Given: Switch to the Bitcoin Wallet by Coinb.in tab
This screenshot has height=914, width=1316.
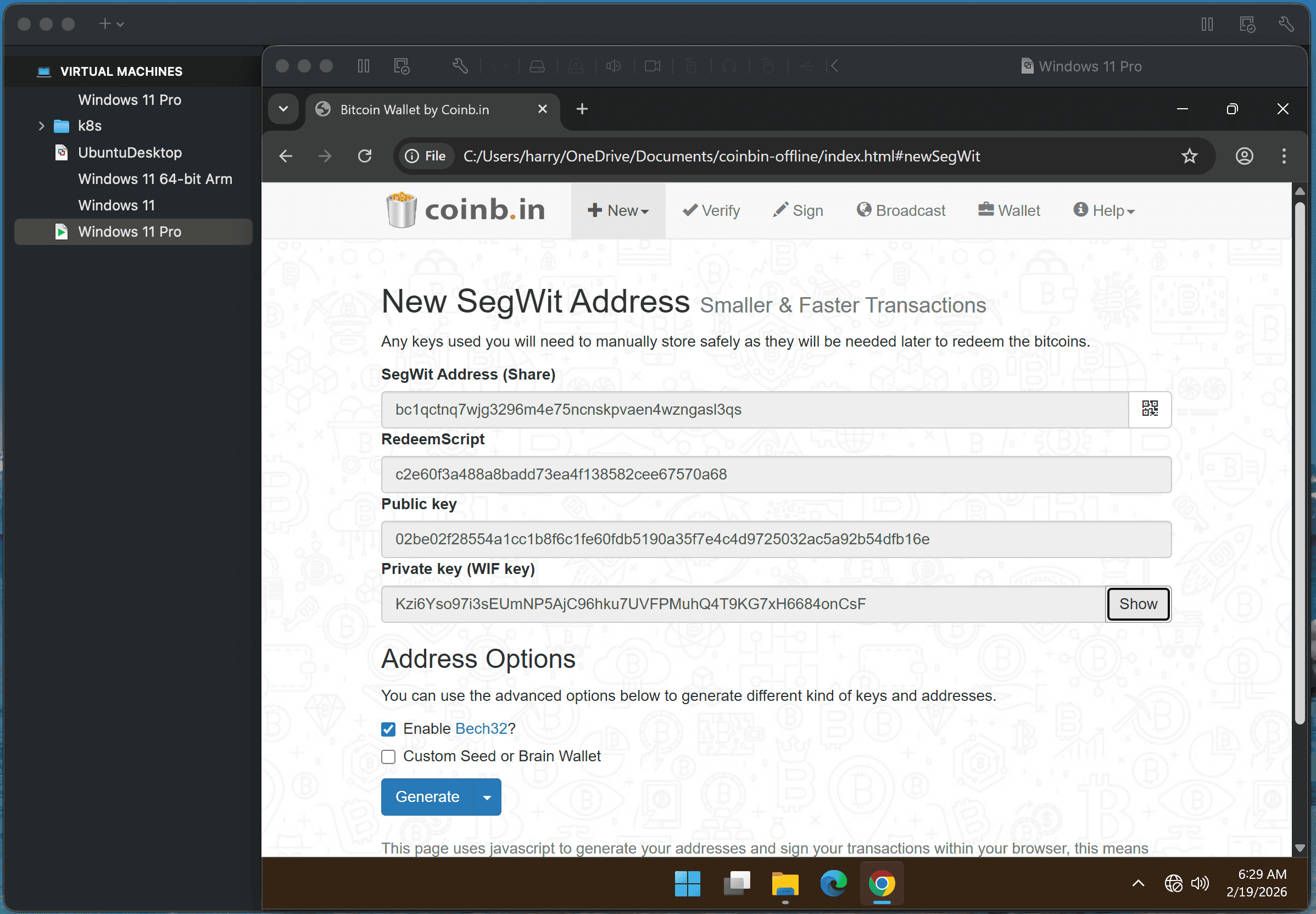Looking at the screenshot, I should pos(415,109).
